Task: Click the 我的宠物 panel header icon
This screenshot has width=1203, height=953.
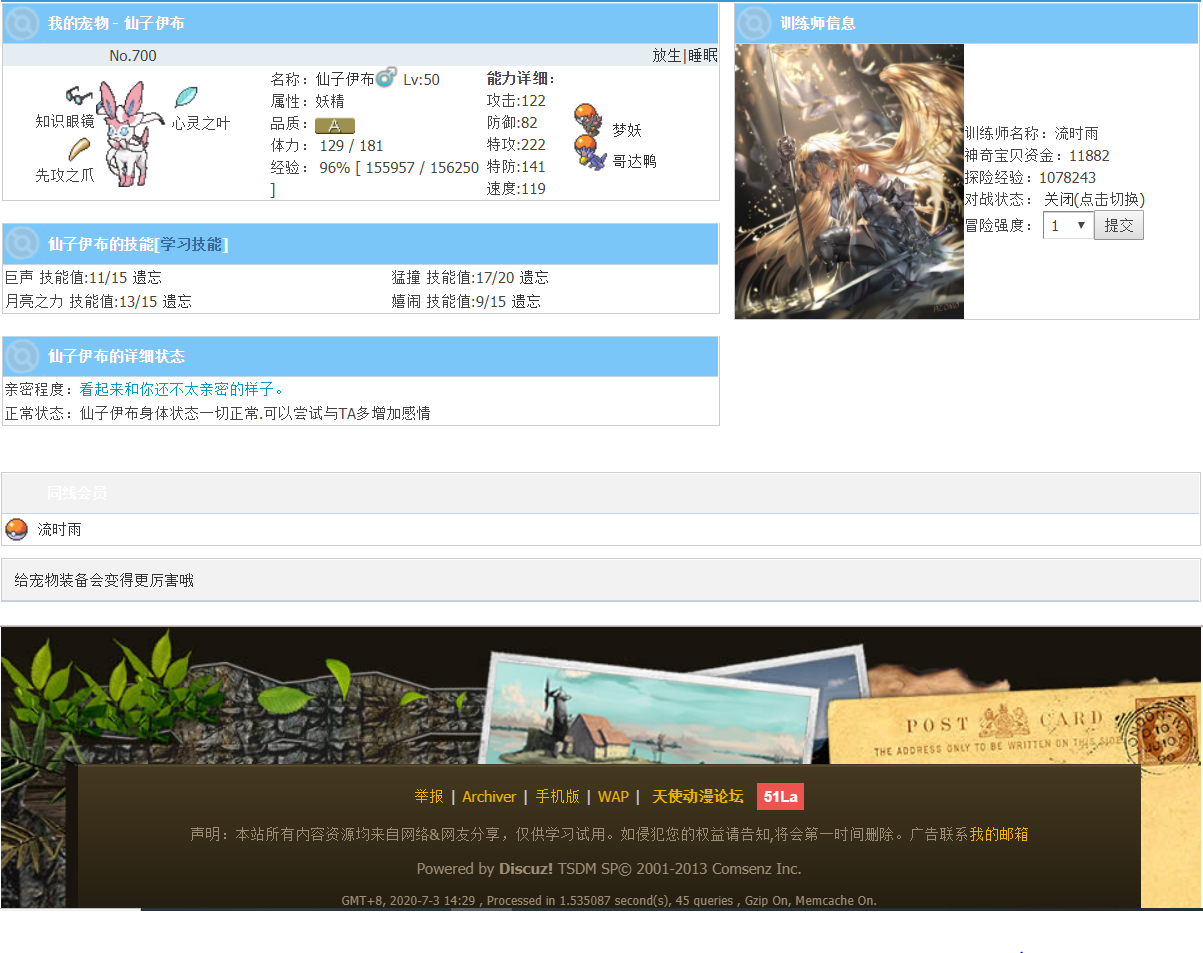Action: [22, 23]
